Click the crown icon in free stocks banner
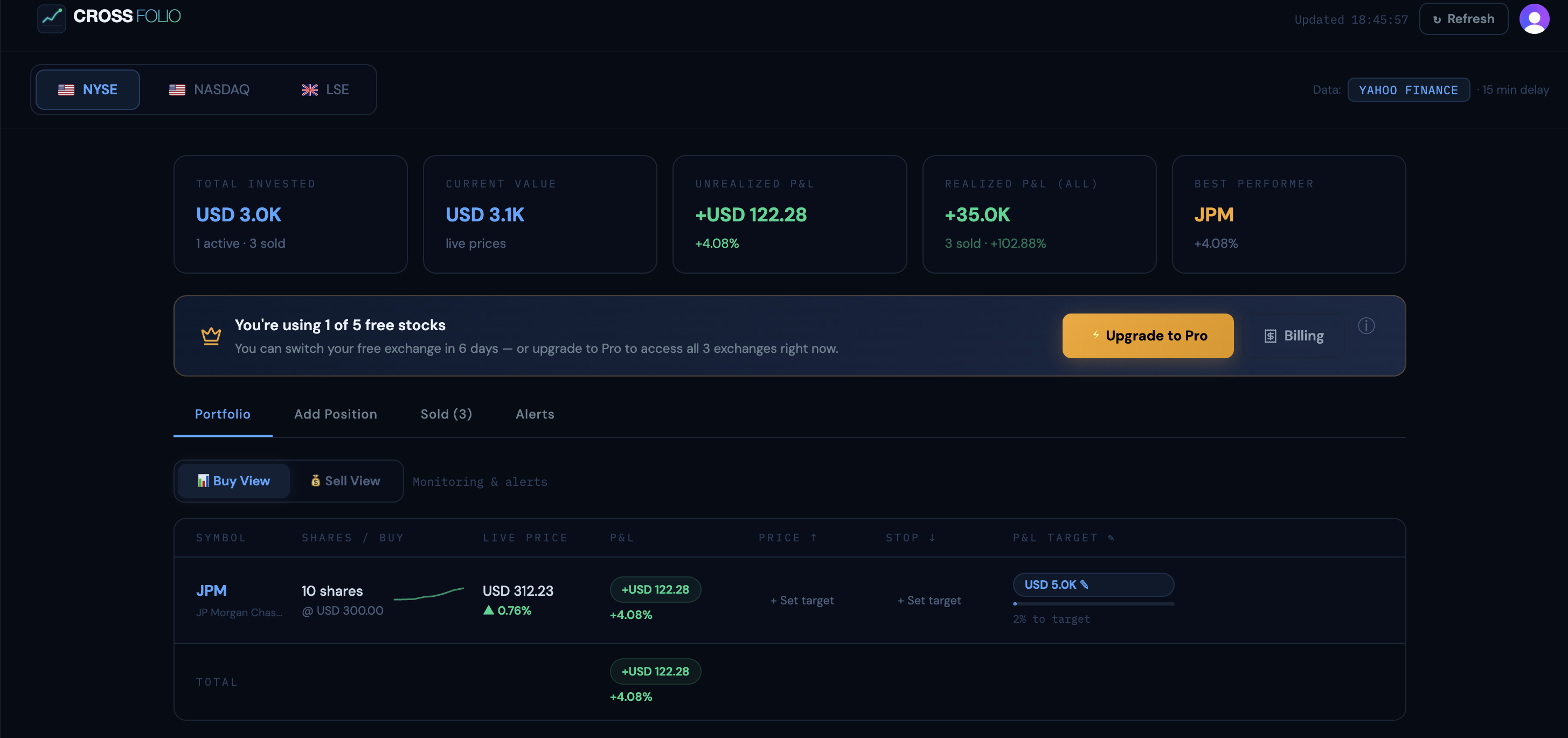 click(x=211, y=336)
